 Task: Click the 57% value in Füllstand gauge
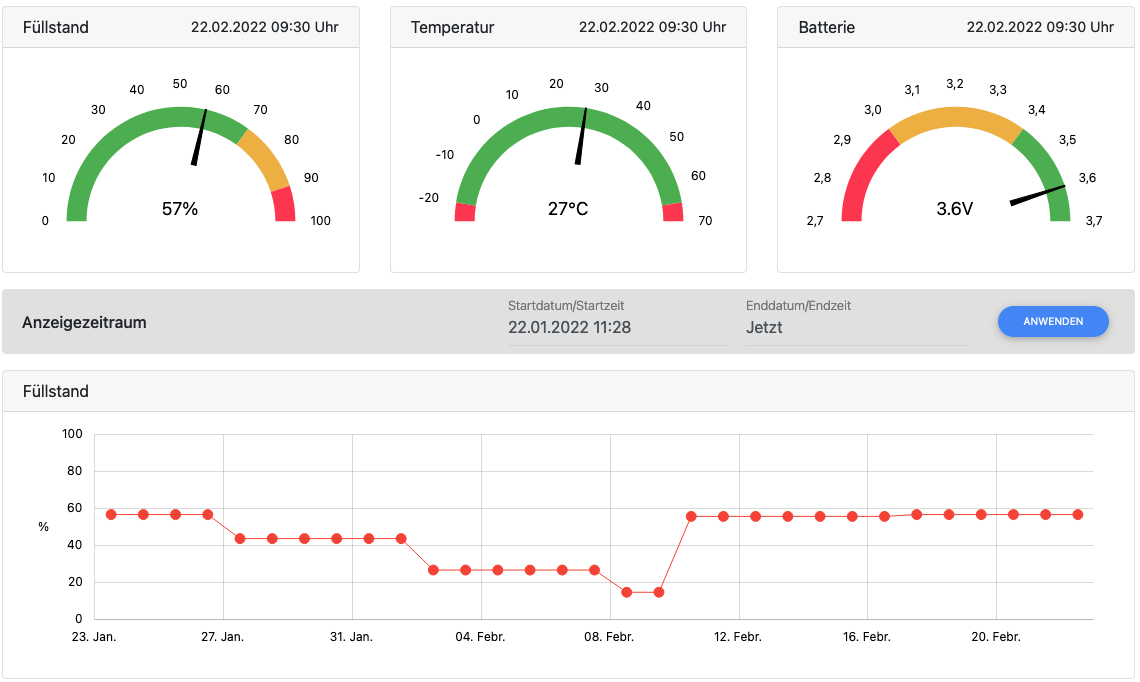click(180, 209)
